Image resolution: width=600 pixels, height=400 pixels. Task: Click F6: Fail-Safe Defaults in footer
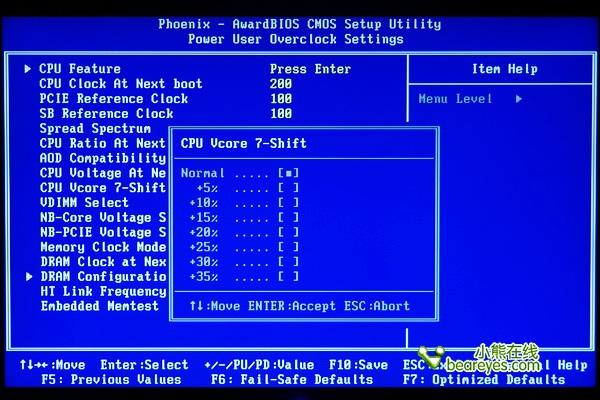(x=292, y=380)
